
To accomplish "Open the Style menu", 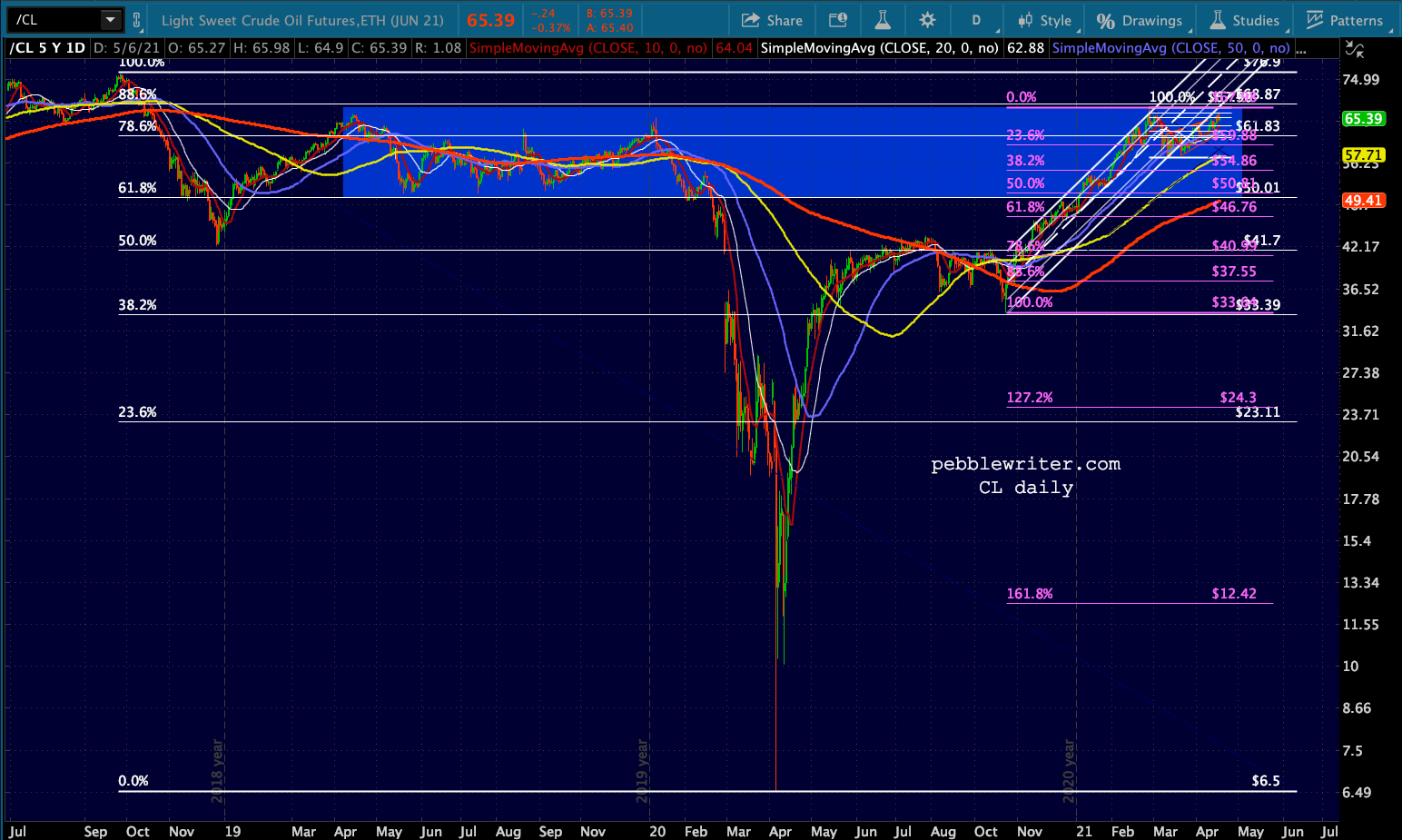I will pos(1044,20).
